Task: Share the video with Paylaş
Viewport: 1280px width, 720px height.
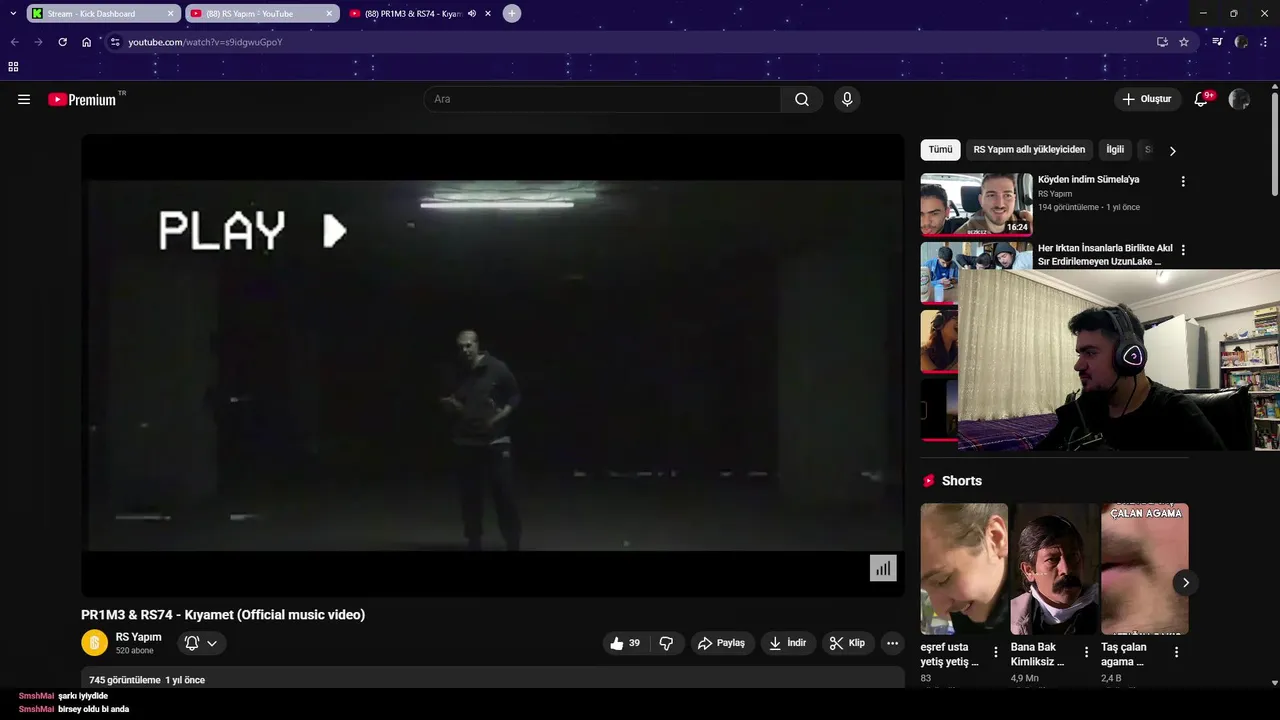Action: [x=721, y=643]
